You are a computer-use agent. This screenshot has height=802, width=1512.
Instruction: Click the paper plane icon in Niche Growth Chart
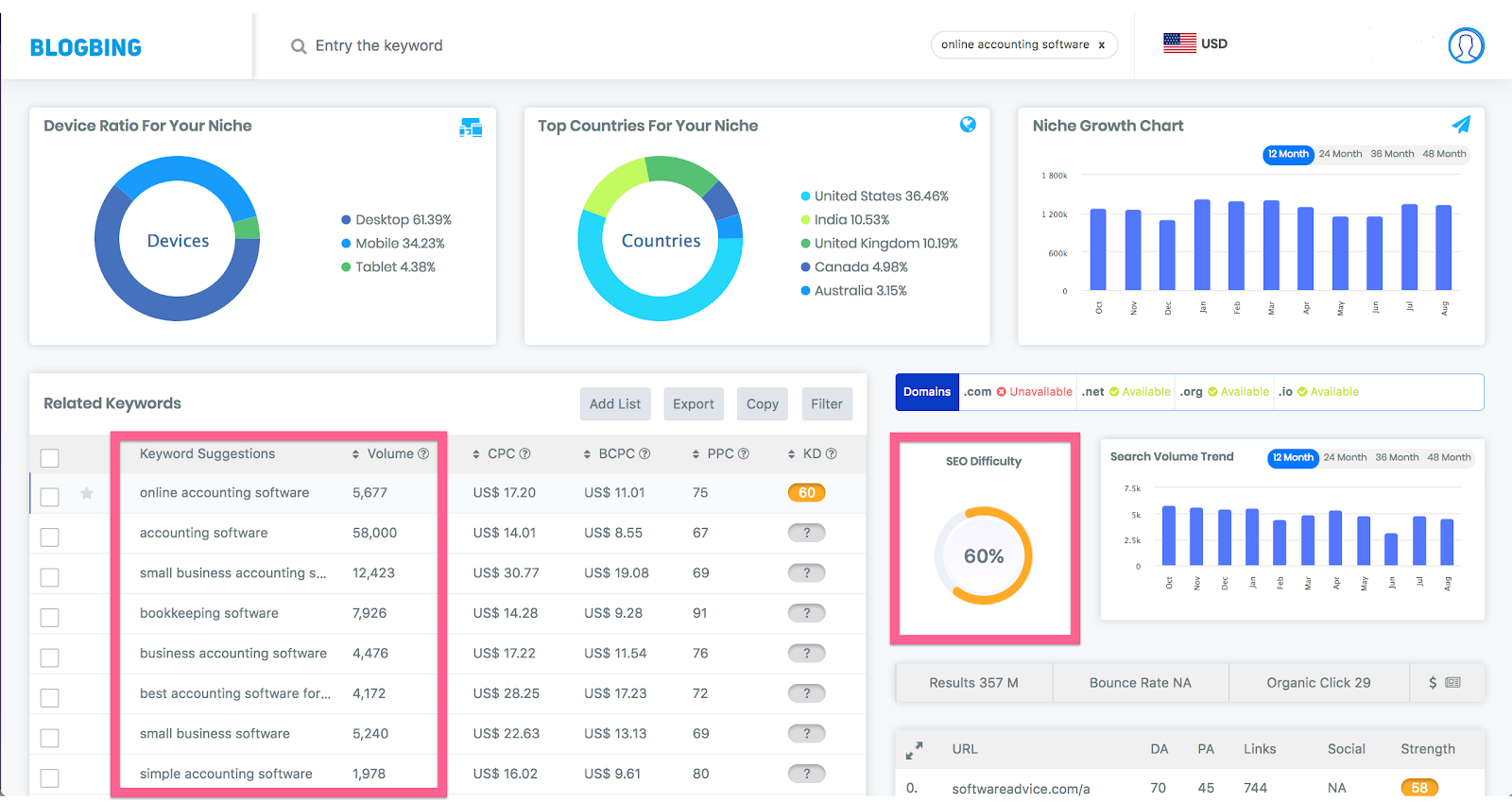coord(1461,125)
